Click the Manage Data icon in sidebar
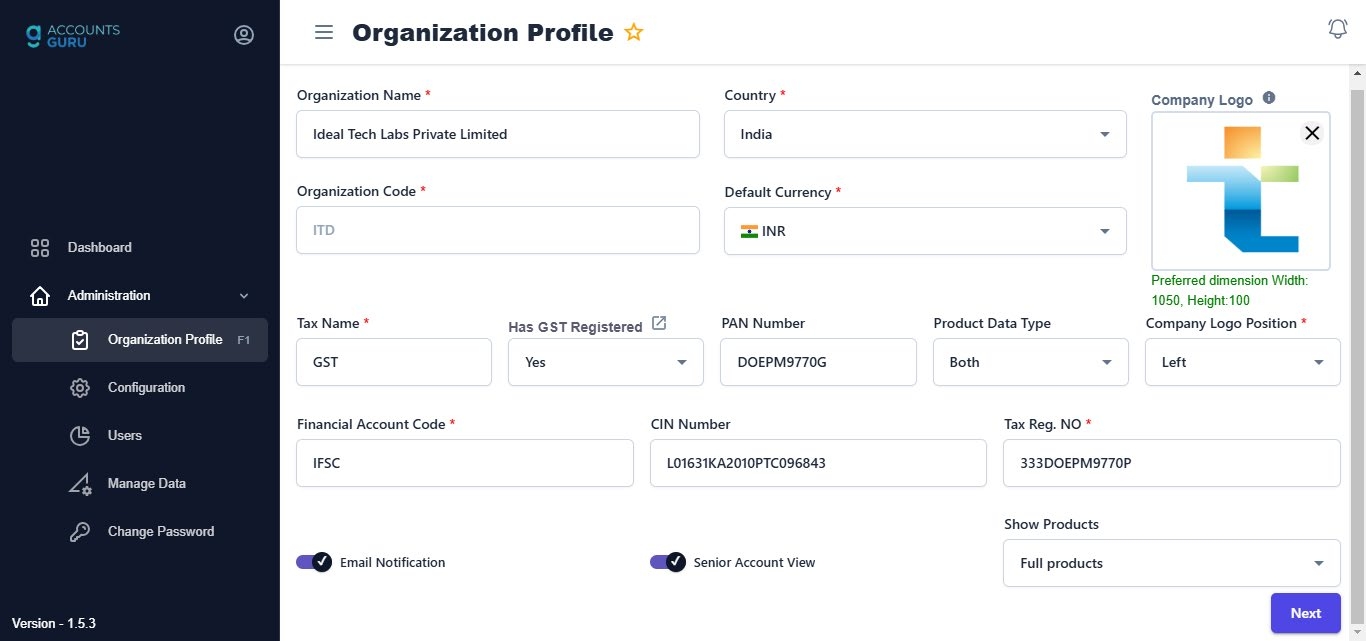The height and width of the screenshot is (641, 1366). point(80,483)
